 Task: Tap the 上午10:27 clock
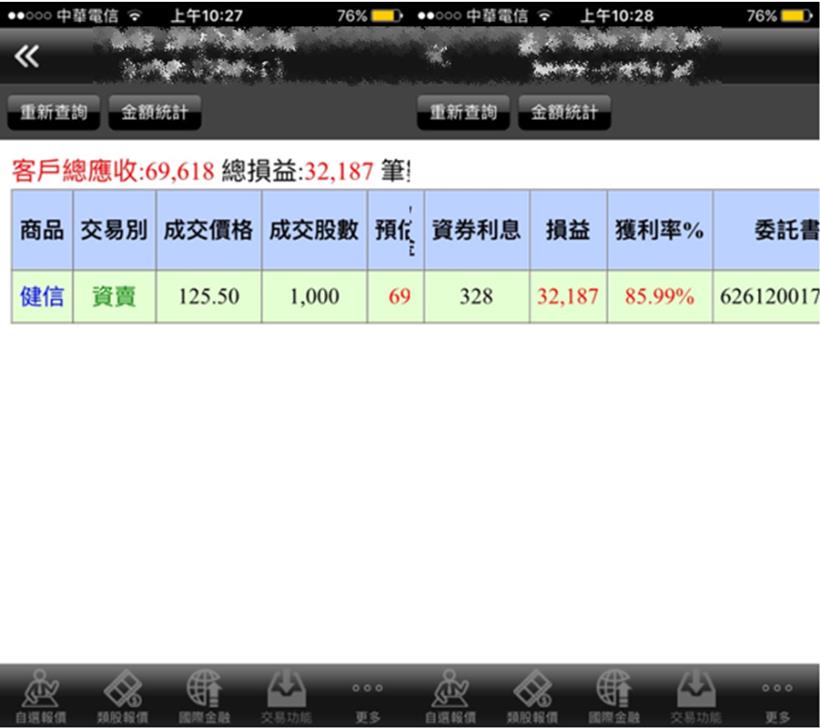[x=207, y=16]
